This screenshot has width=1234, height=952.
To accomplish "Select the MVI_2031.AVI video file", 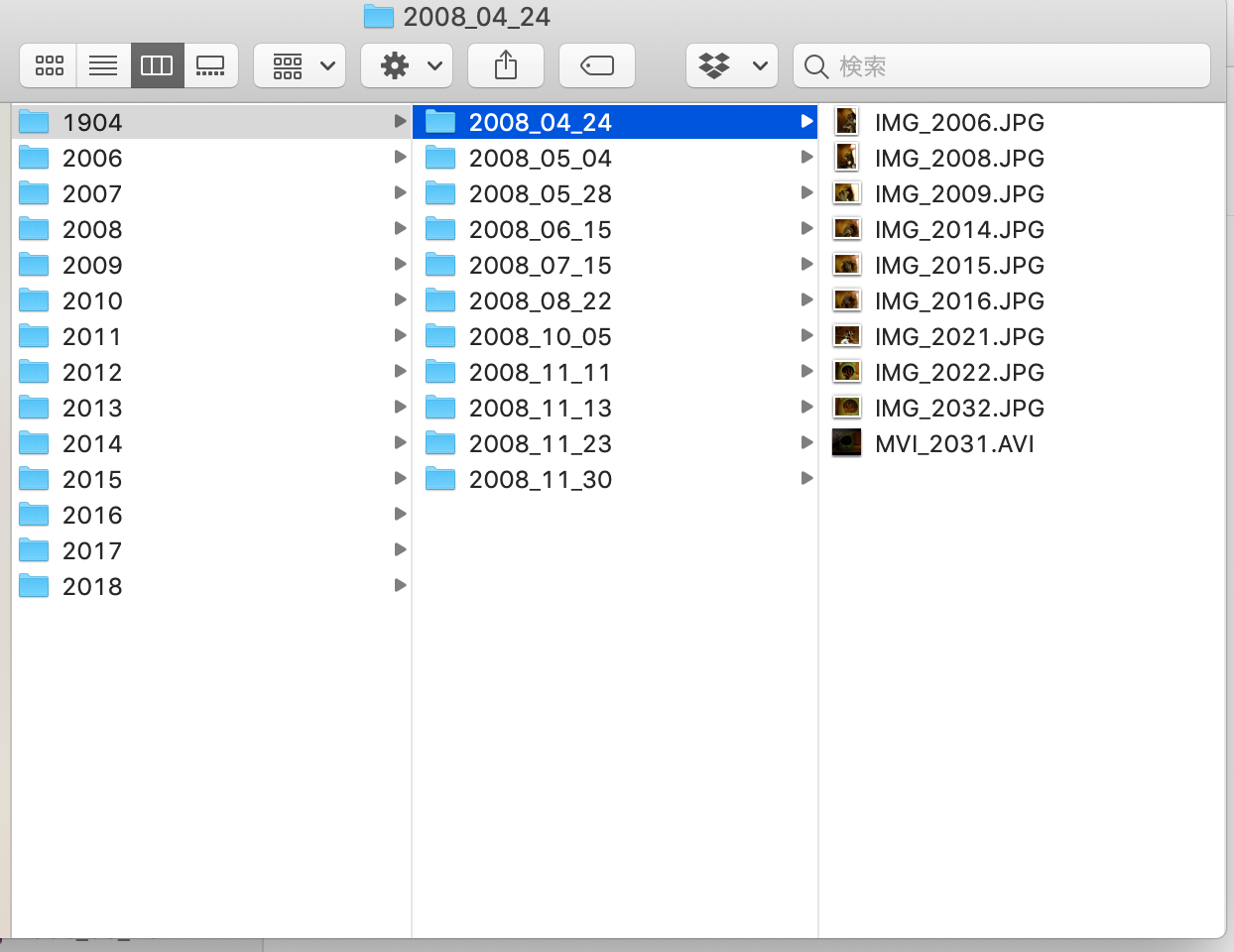I will click(953, 443).
